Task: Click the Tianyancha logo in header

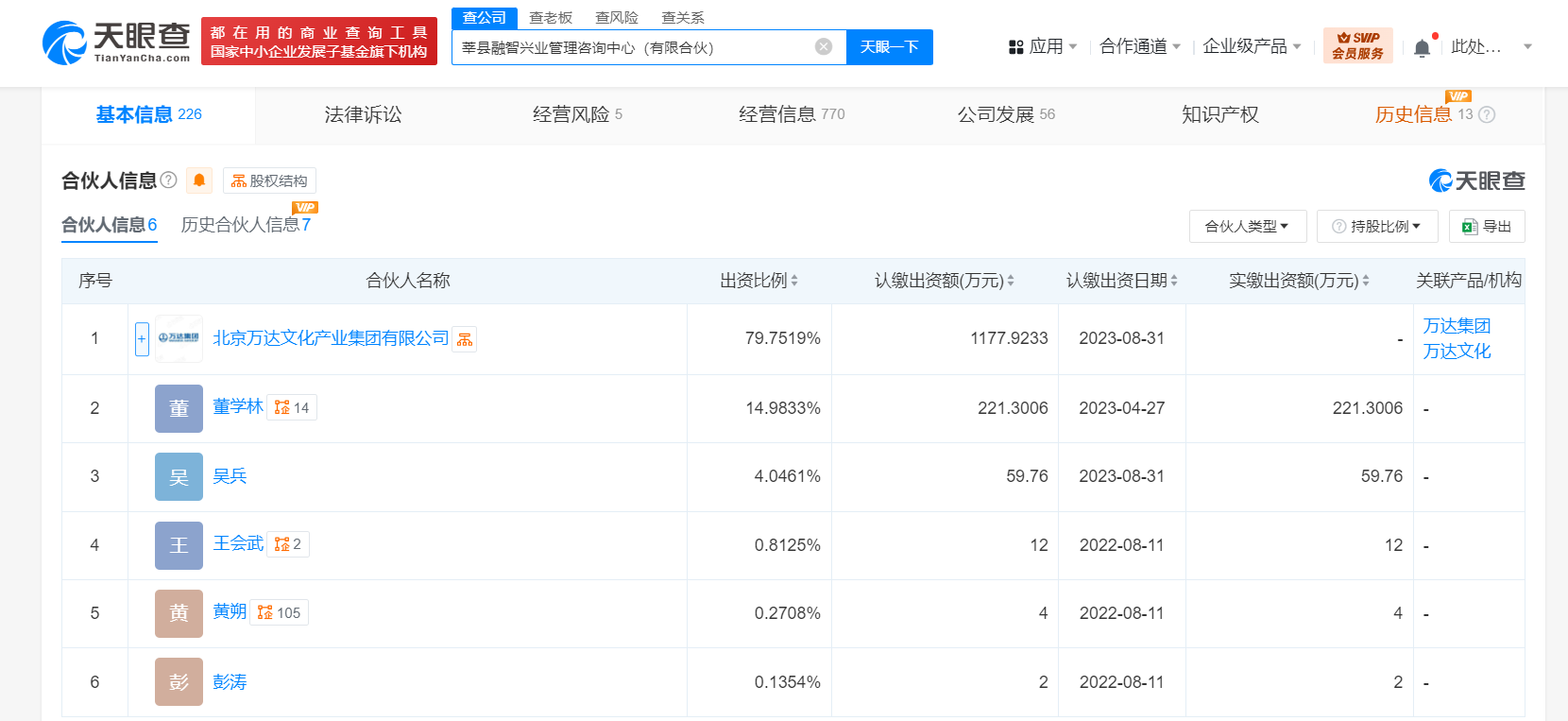Action: 115,43
